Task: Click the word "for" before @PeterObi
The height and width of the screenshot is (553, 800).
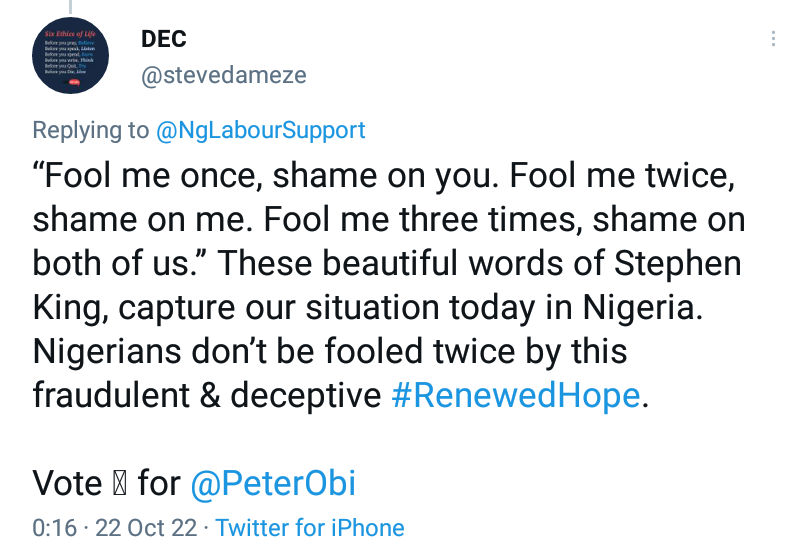Action: click(x=158, y=484)
